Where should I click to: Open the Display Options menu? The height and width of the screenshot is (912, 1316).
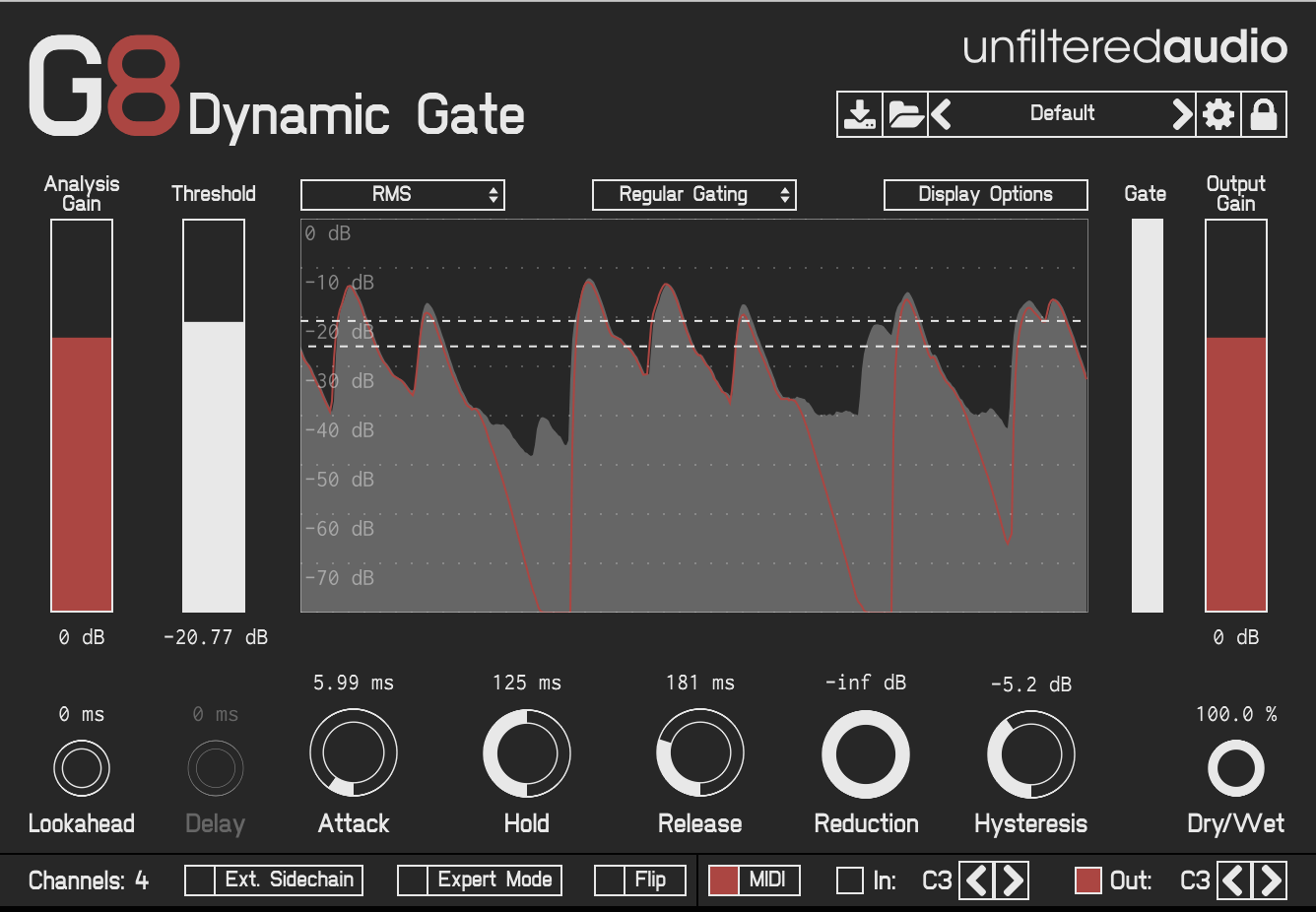[x=986, y=195]
